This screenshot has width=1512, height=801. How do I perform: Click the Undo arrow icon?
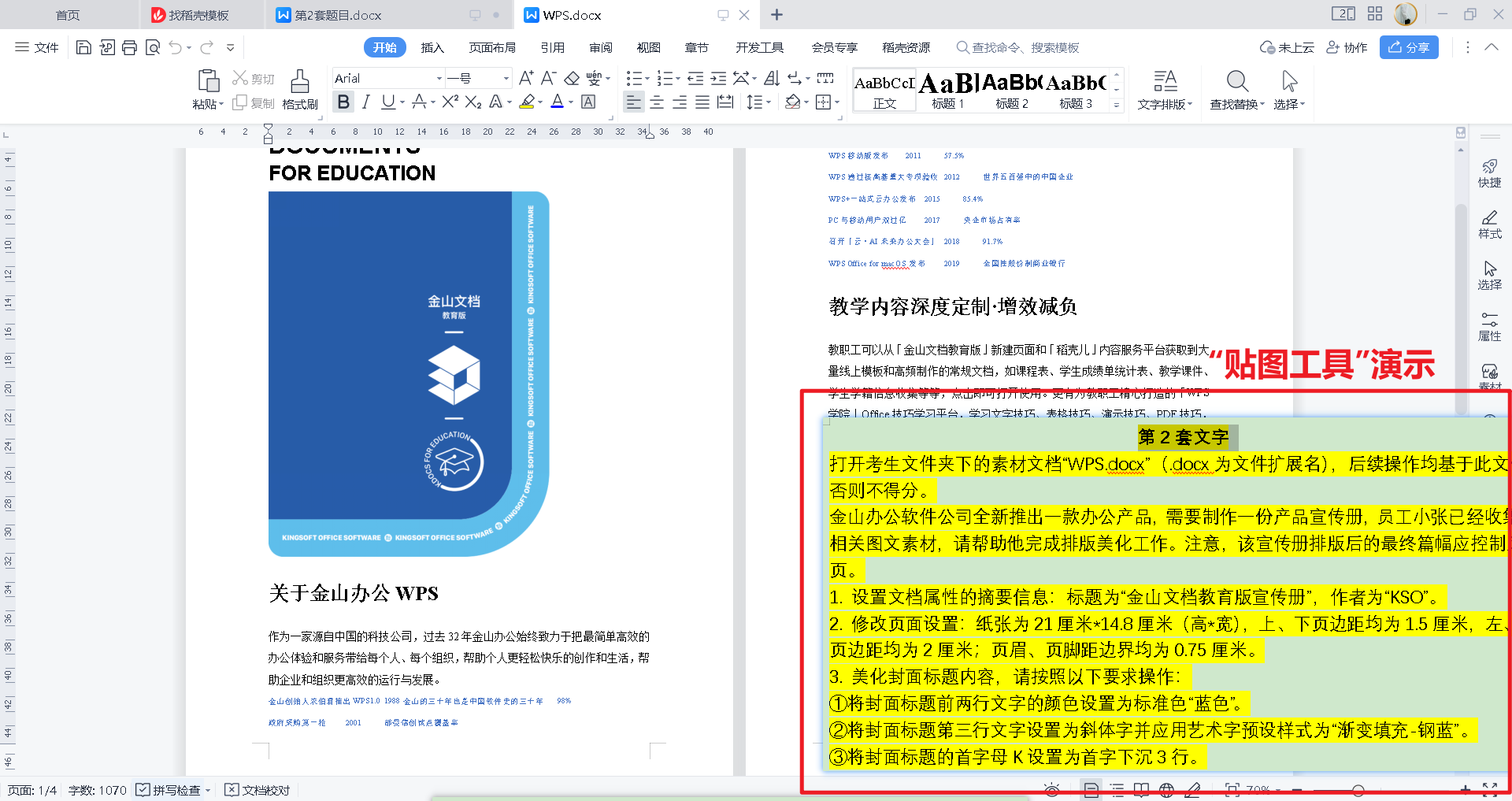tap(175, 47)
